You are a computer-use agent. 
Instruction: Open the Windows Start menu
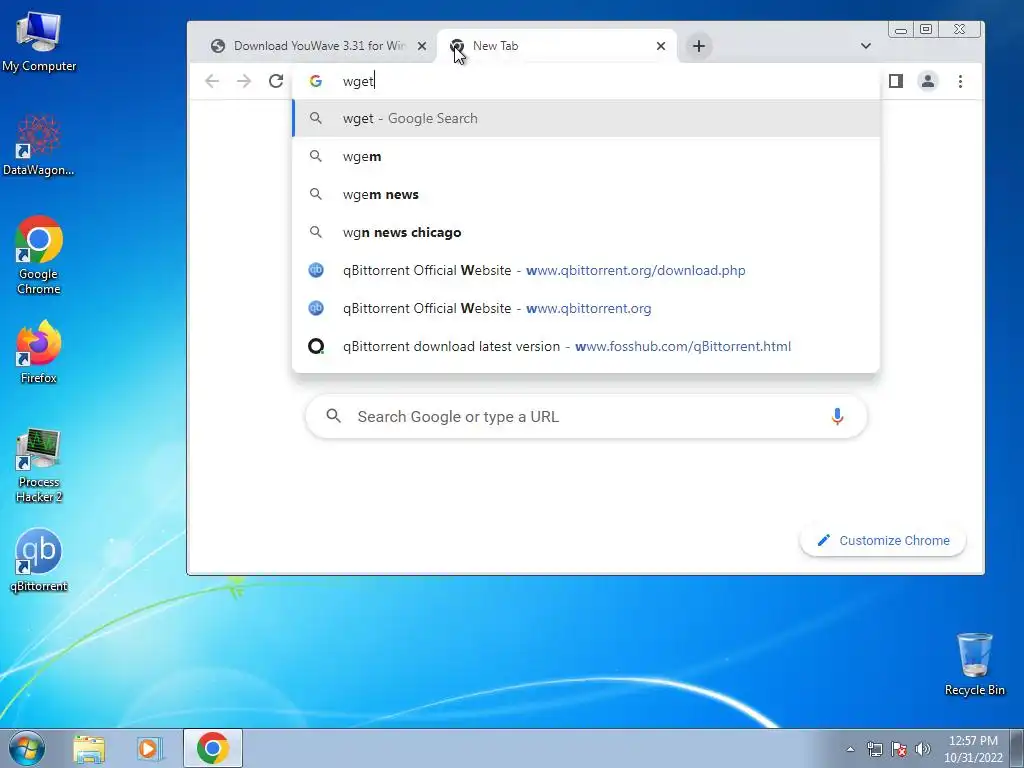pyautogui.click(x=27, y=748)
